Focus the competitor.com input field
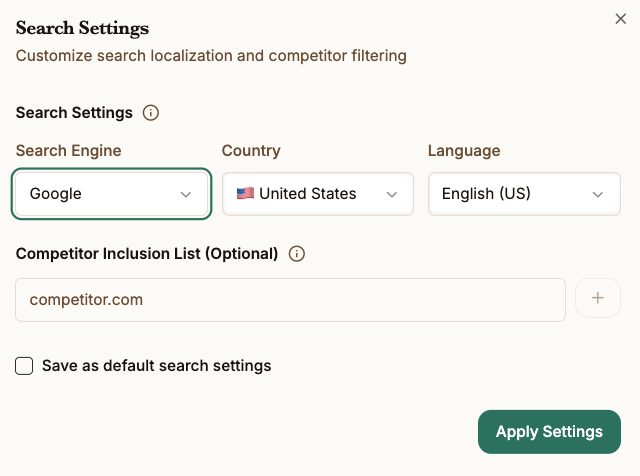Viewport: 640px width, 476px height. click(290, 299)
